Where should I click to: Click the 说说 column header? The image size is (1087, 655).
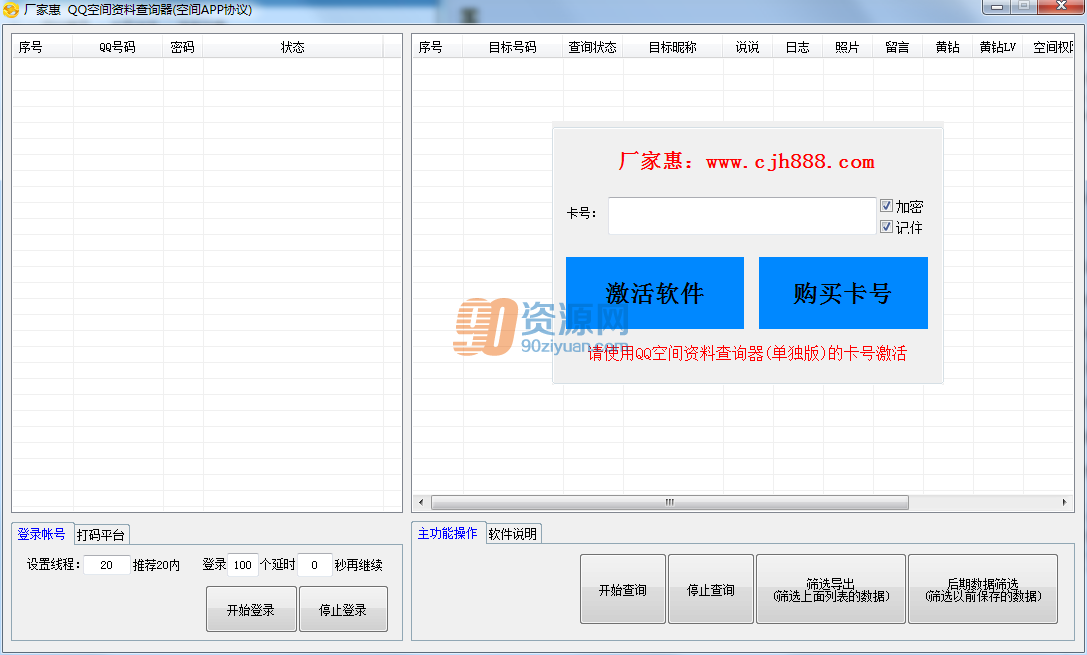coord(748,47)
